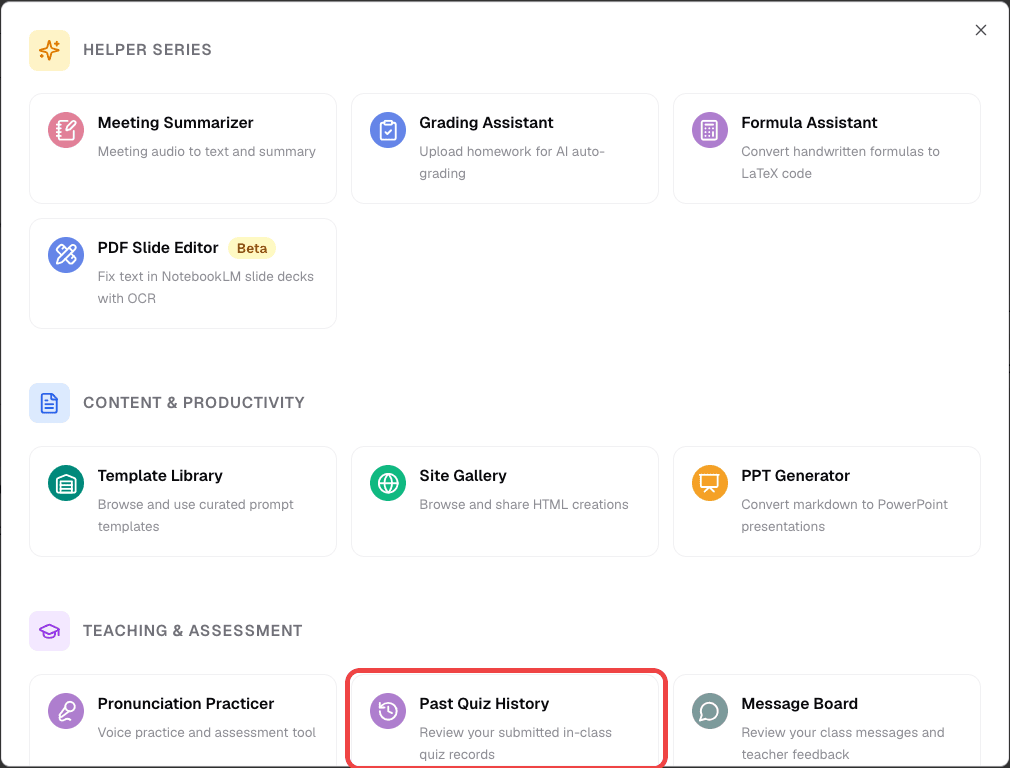The height and width of the screenshot is (768, 1010).
Task: Click the Template Library icon
Action: pyautogui.click(x=66, y=483)
